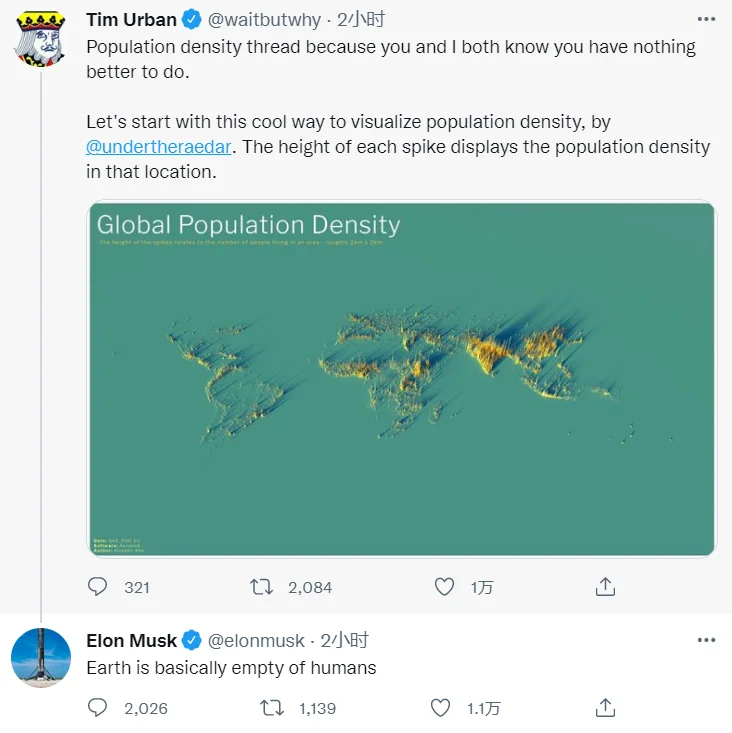Like Tim Urban's tweet
This screenshot has height=733, width=732.
click(445, 587)
